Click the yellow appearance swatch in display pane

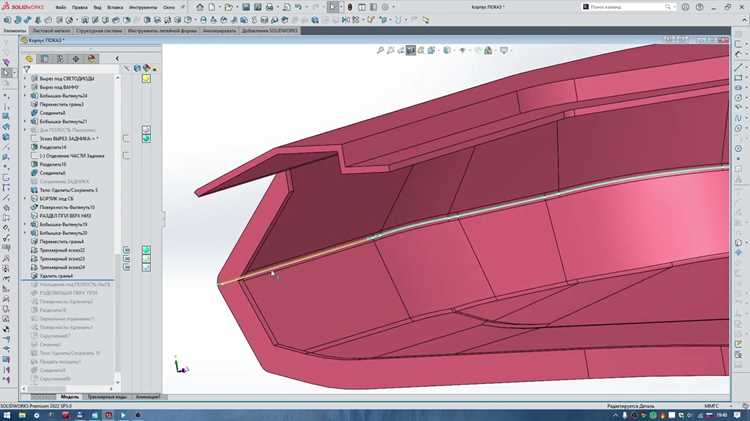point(146,78)
